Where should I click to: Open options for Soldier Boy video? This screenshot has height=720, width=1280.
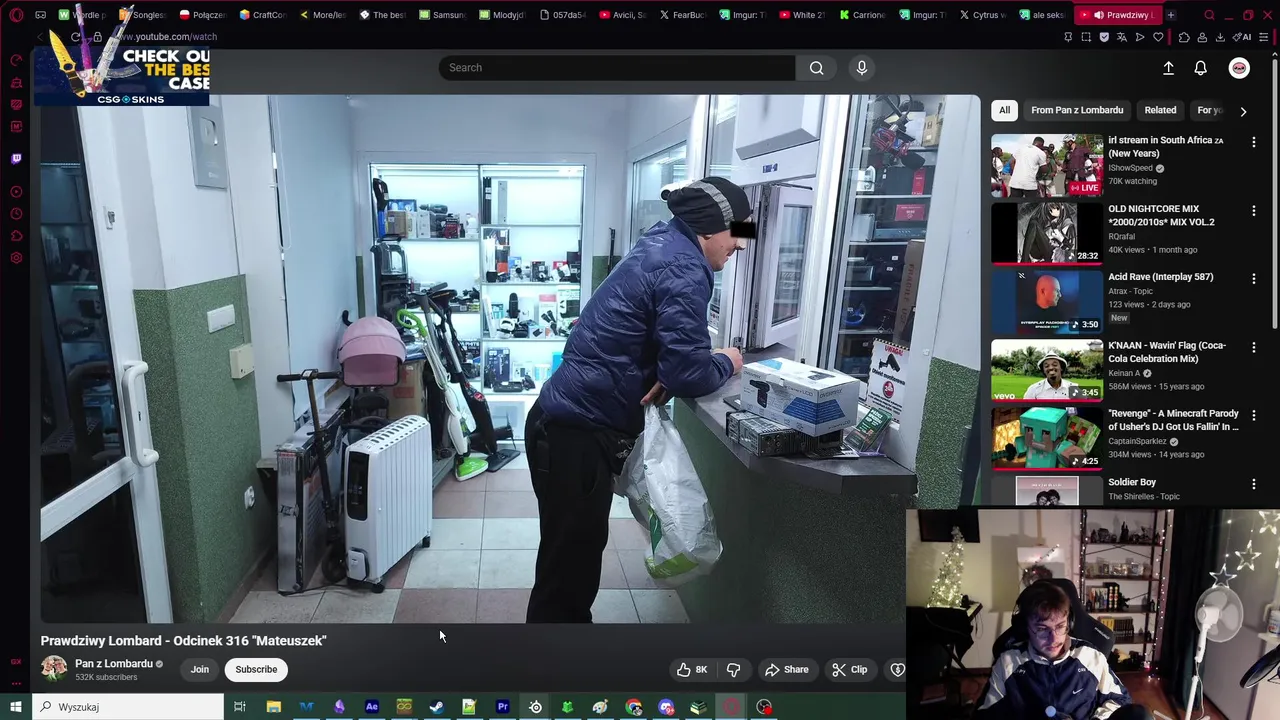click(1254, 484)
